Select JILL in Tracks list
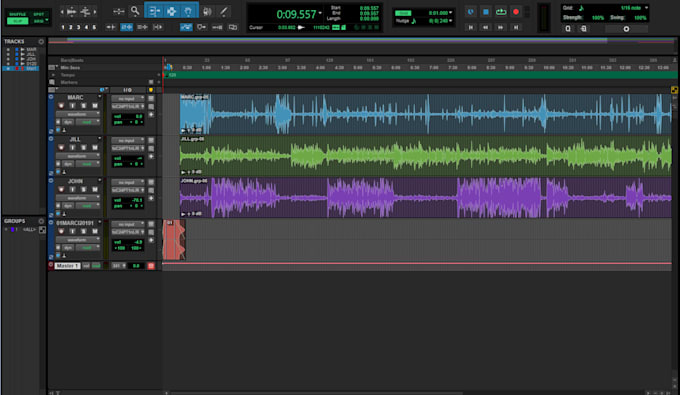This screenshot has height=395, width=680. click(32, 54)
